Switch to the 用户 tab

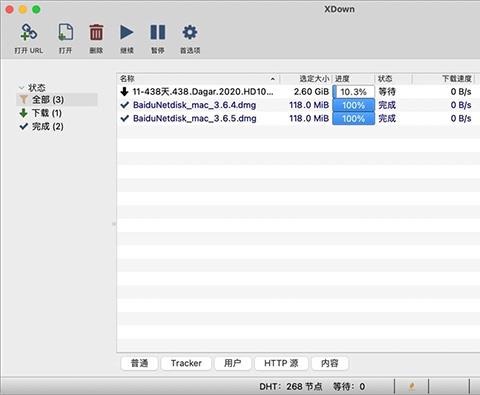point(233,363)
